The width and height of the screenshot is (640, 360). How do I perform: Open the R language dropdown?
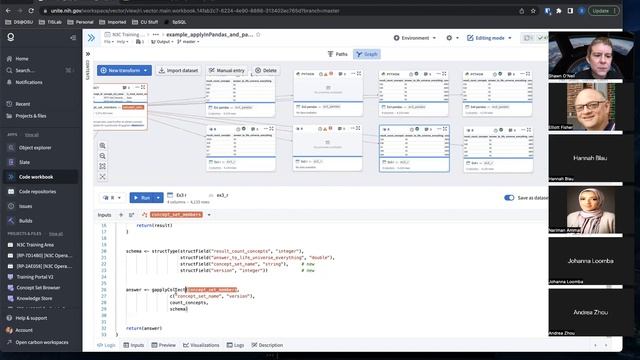point(112,198)
